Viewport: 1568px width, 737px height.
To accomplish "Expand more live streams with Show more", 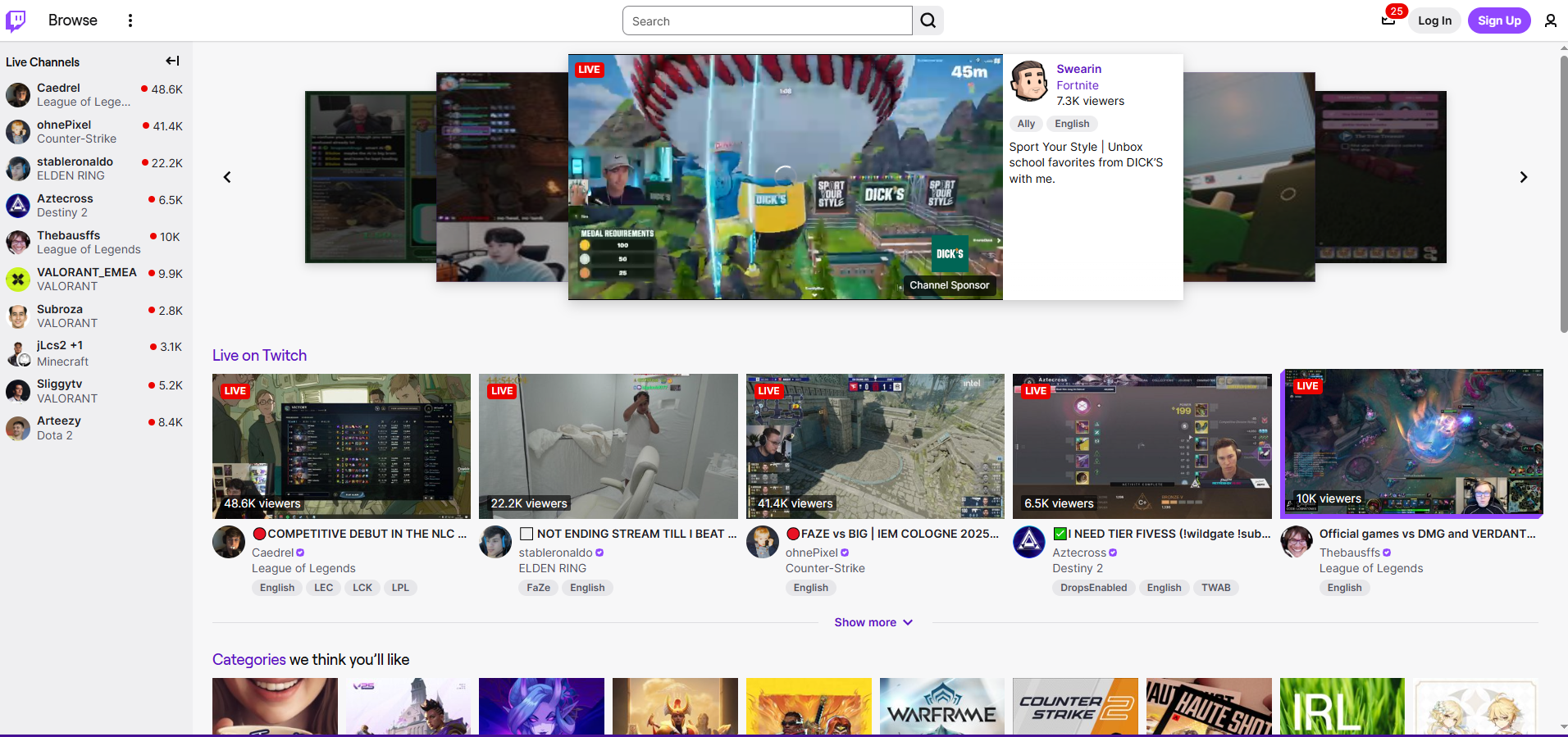I will 873,622.
